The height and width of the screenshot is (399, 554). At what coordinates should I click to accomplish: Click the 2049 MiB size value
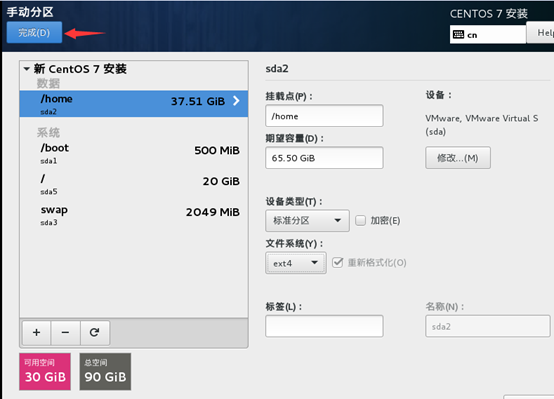pos(213,212)
